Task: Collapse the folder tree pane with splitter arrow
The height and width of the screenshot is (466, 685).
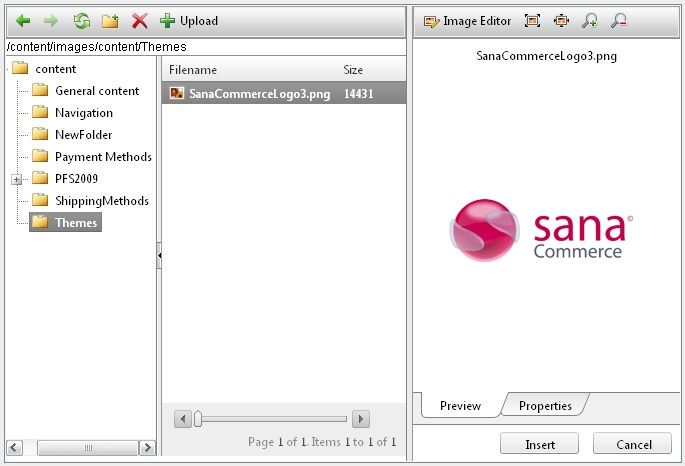Action: (159, 255)
